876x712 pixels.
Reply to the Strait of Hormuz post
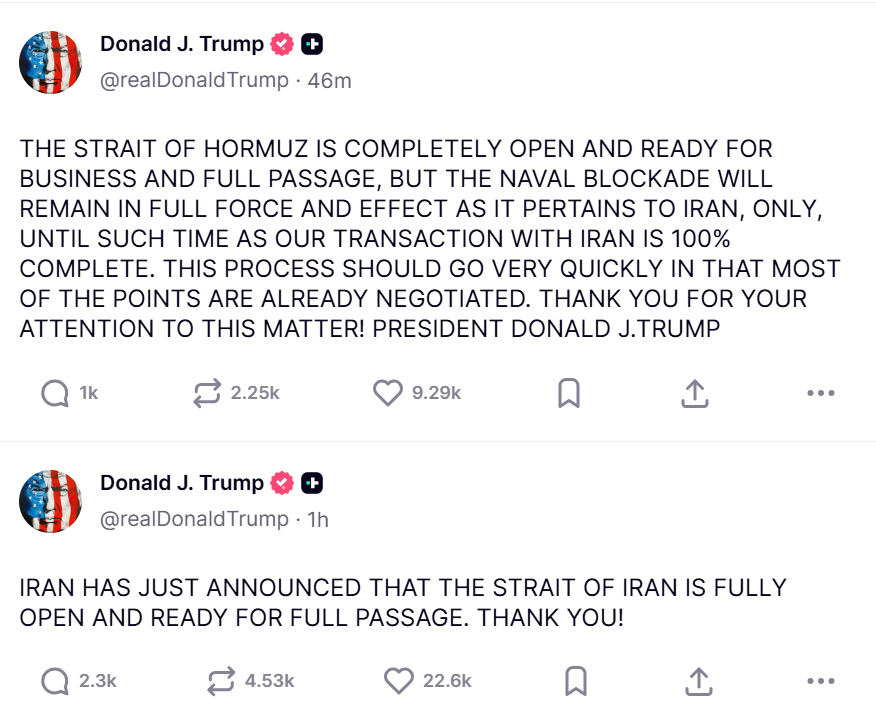coord(55,394)
